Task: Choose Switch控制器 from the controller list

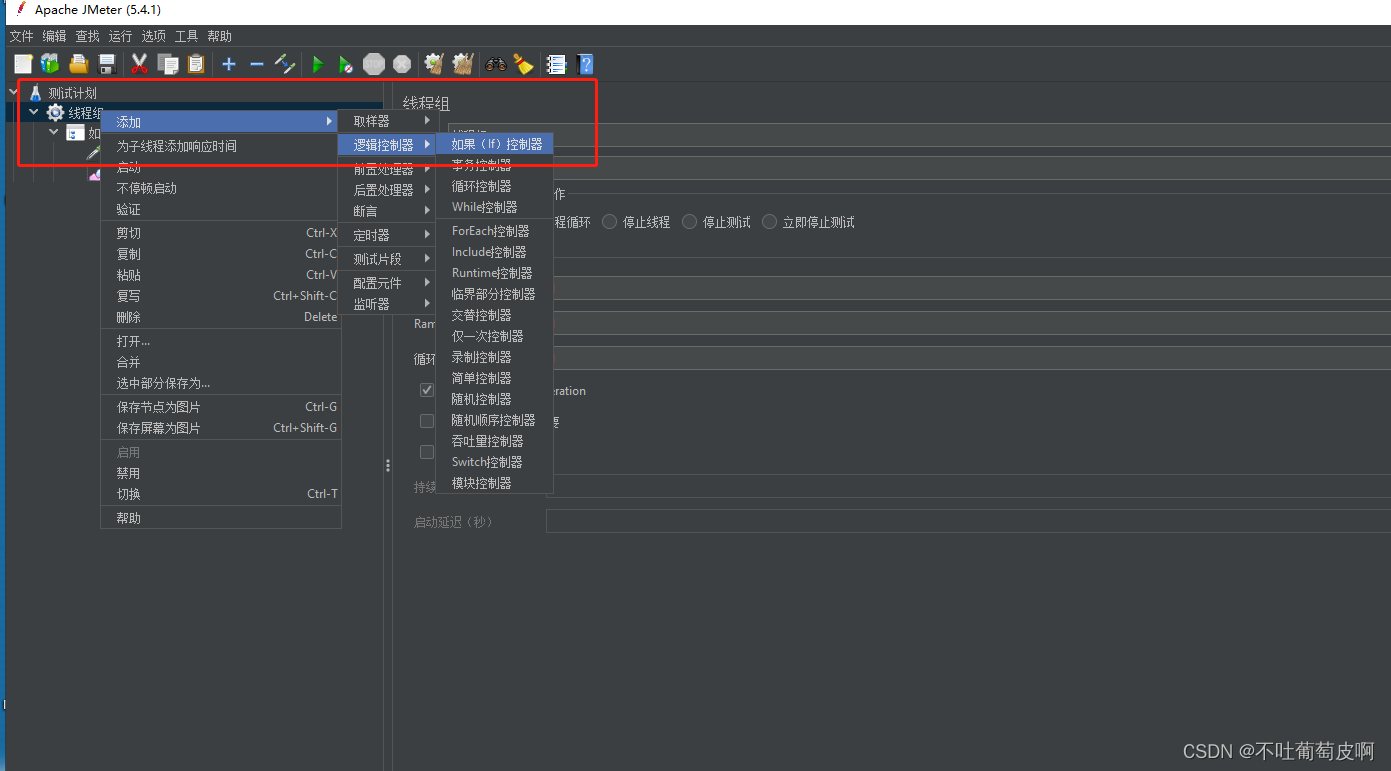Action: 495,462
